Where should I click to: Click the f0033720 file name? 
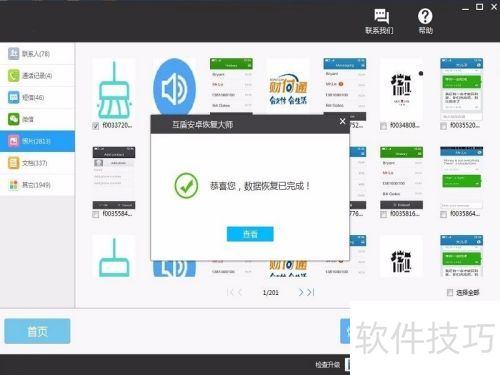click(x=117, y=125)
